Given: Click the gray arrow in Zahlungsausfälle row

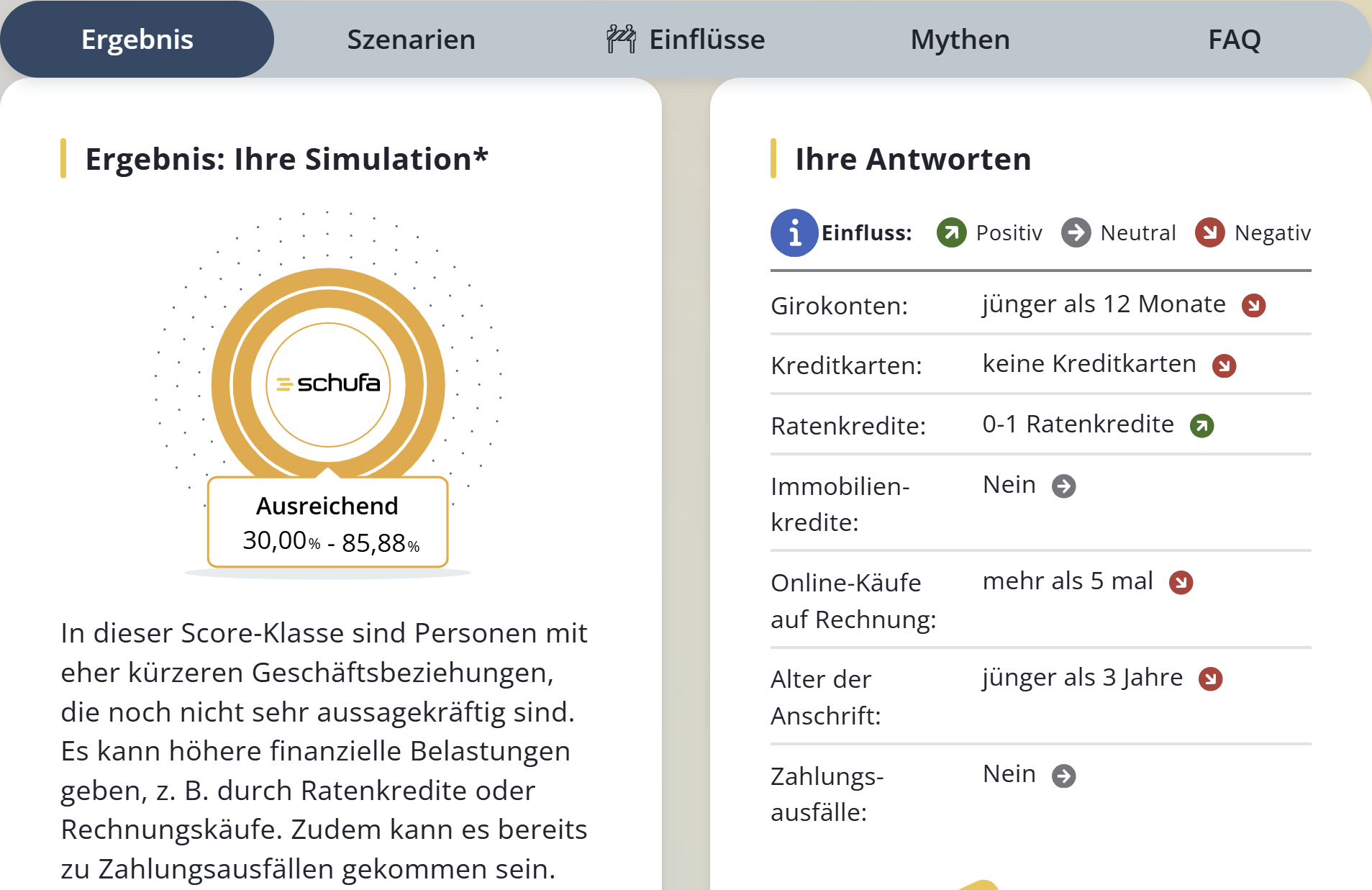Looking at the screenshot, I should click(1063, 776).
